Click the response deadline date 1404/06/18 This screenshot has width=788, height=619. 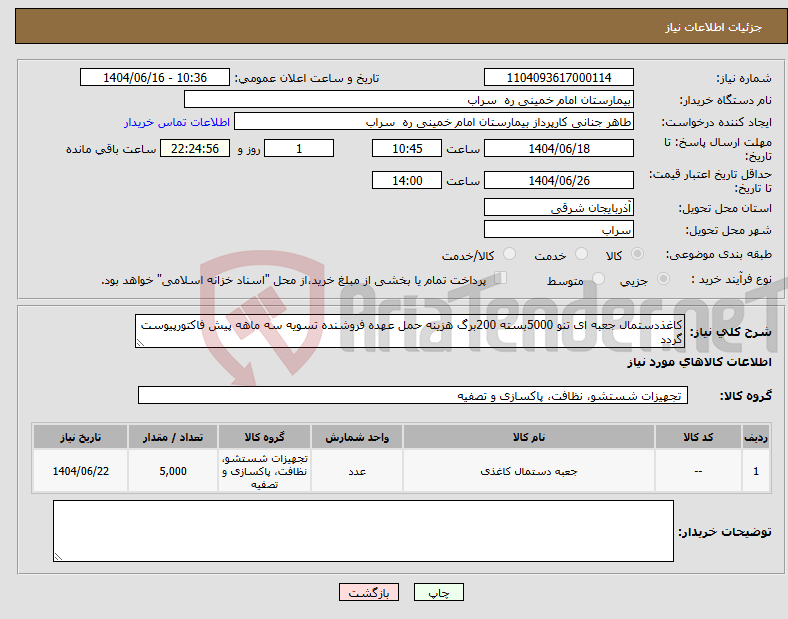(558, 148)
